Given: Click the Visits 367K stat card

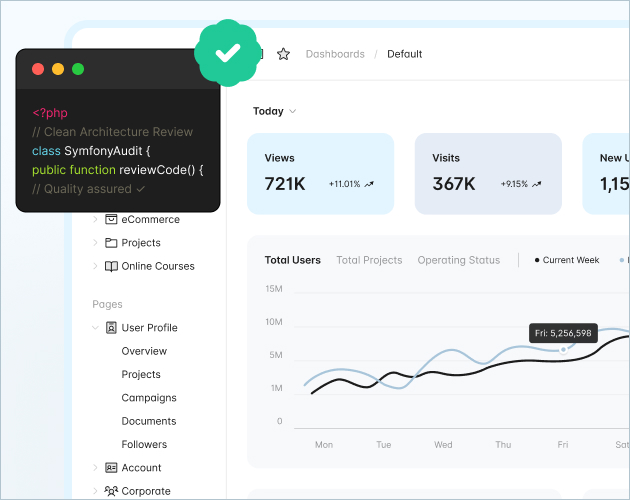Looking at the screenshot, I should point(488,174).
